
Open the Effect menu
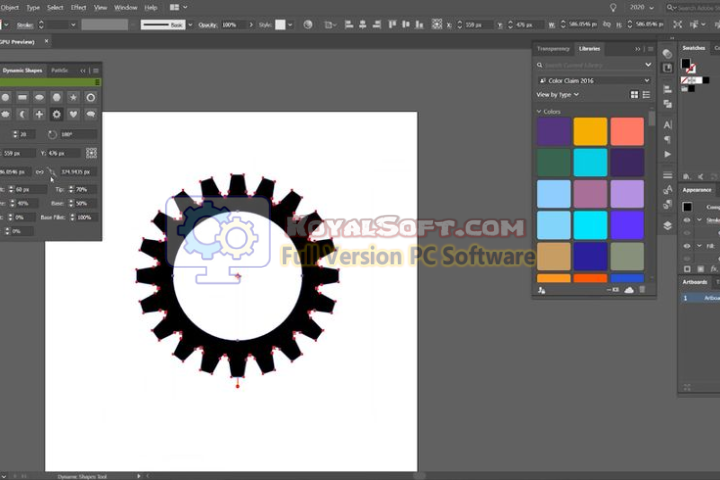(x=79, y=7)
